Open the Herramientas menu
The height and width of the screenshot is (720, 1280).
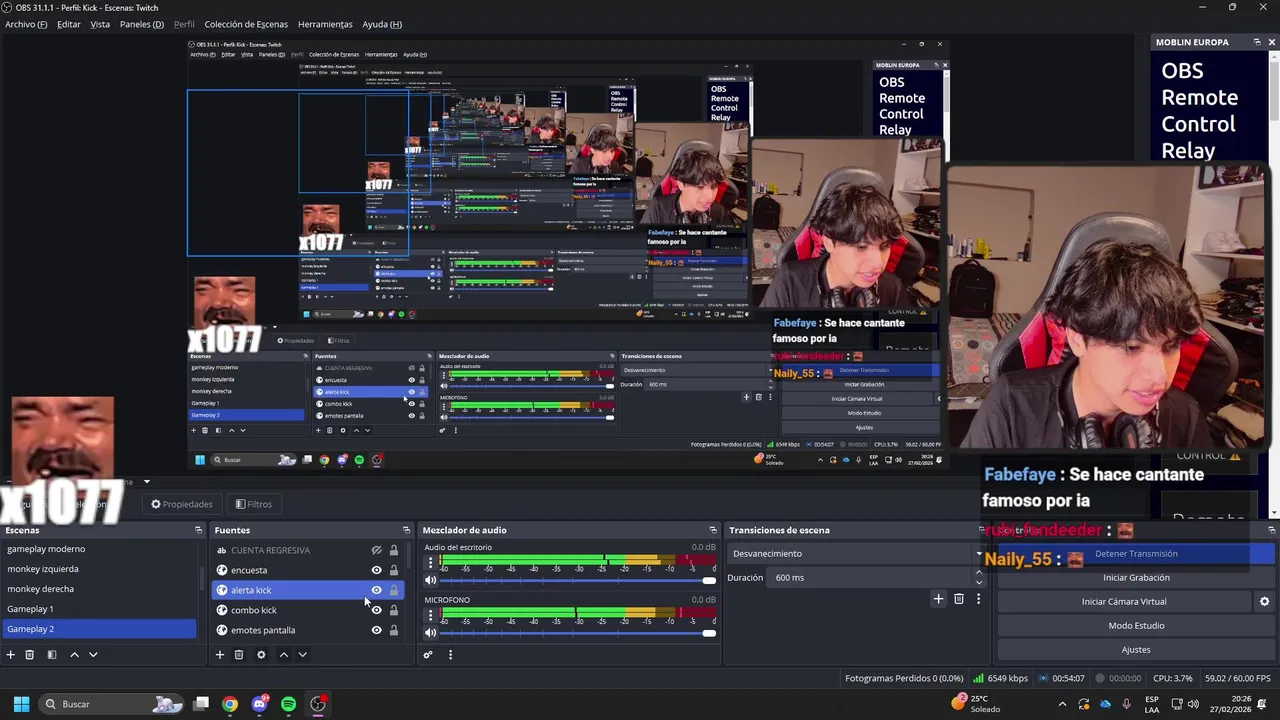[x=325, y=24]
